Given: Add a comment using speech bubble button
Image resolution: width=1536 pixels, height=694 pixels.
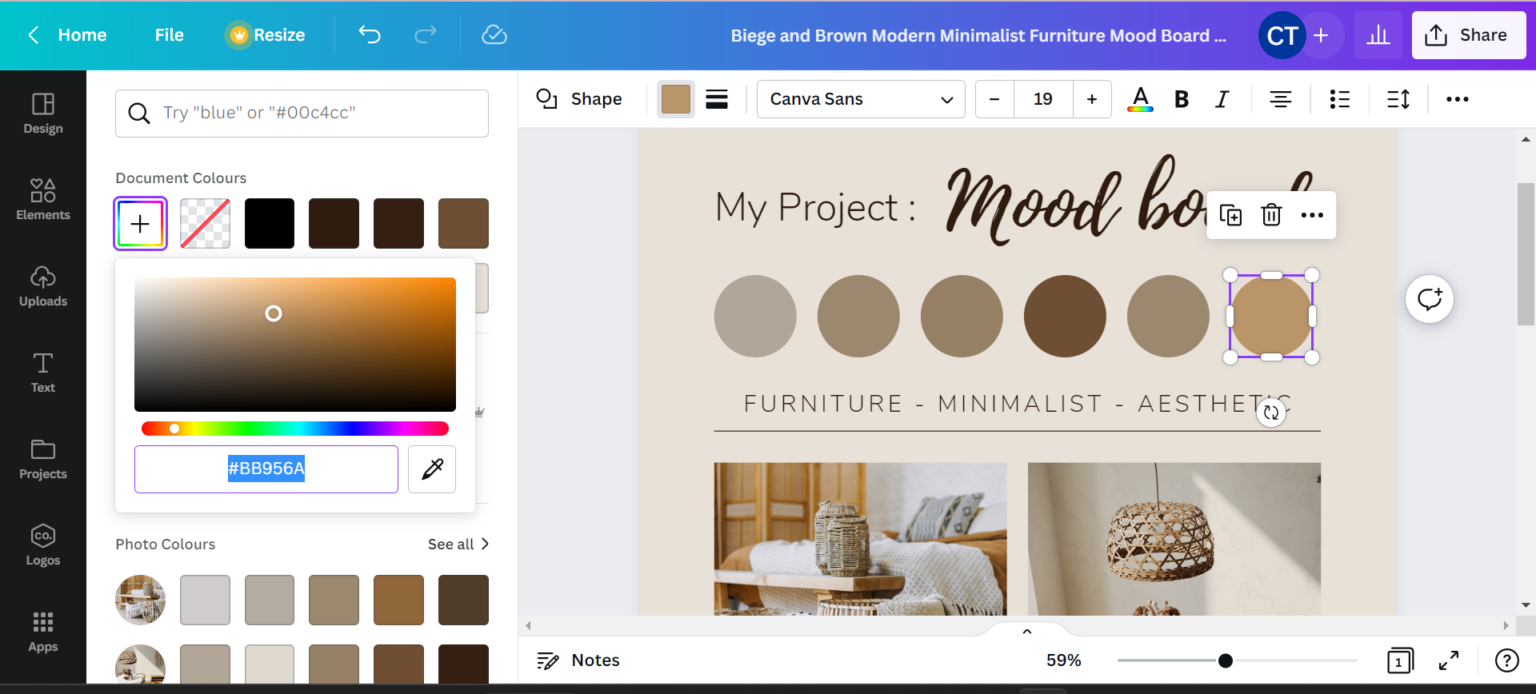Looking at the screenshot, I should click(1429, 299).
